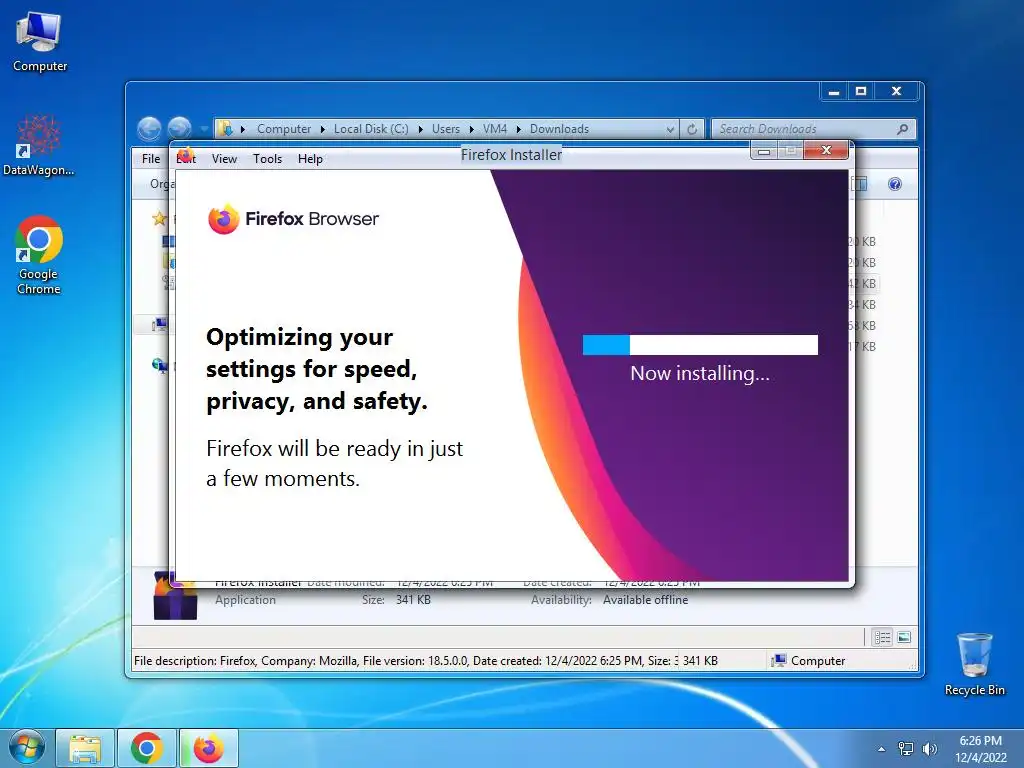Image resolution: width=1024 pixels, height=768 pixels.
Task: Click the Users address bar segment
Action: [445, 129]
